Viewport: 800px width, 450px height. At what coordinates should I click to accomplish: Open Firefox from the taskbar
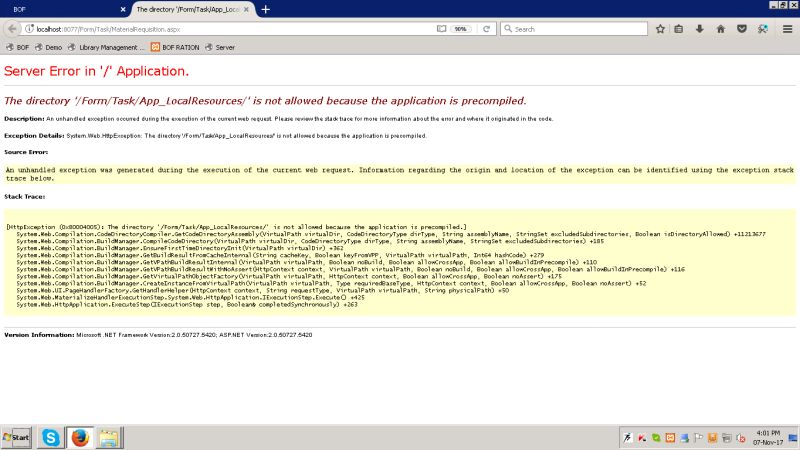click(x=80, y=437)
